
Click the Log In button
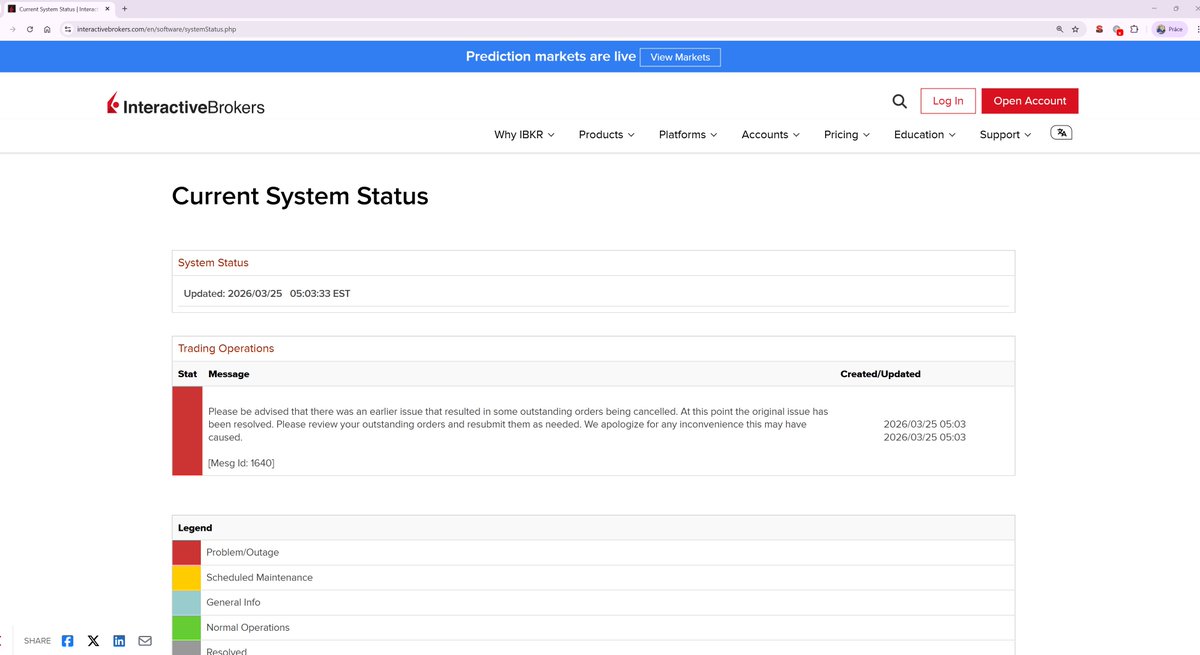948,101
